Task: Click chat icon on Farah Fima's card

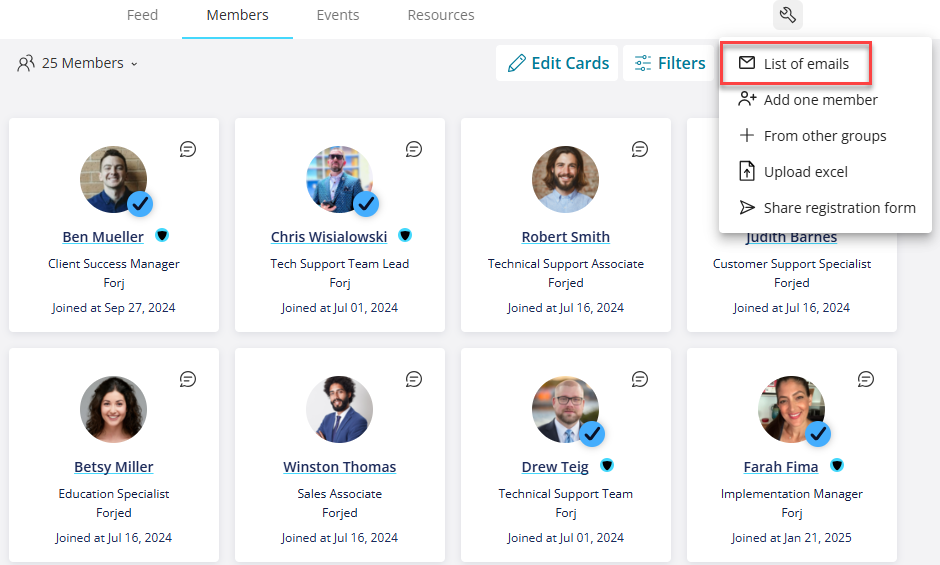Action: [866, 379]
